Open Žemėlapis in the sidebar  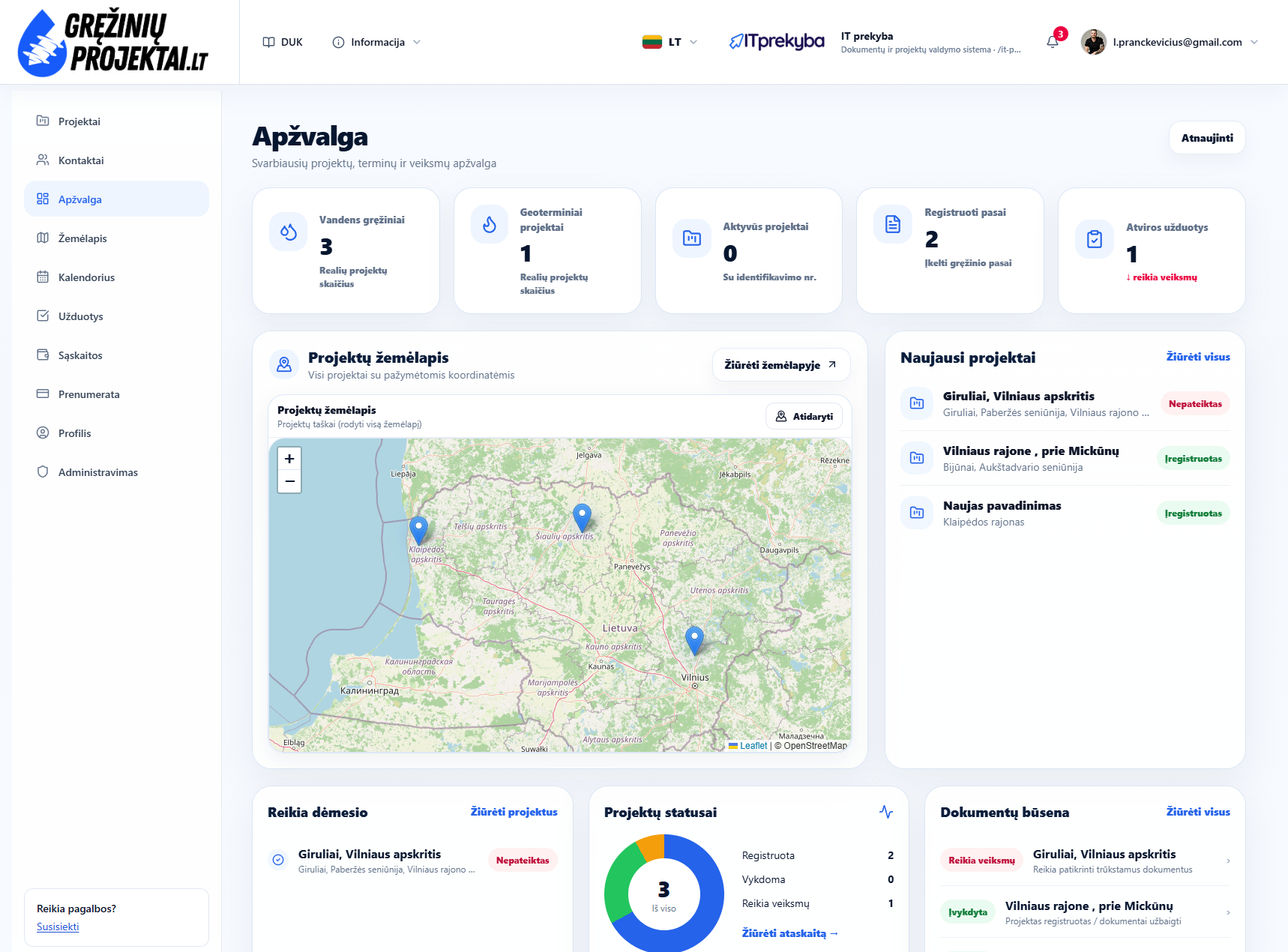coord(116,238)
